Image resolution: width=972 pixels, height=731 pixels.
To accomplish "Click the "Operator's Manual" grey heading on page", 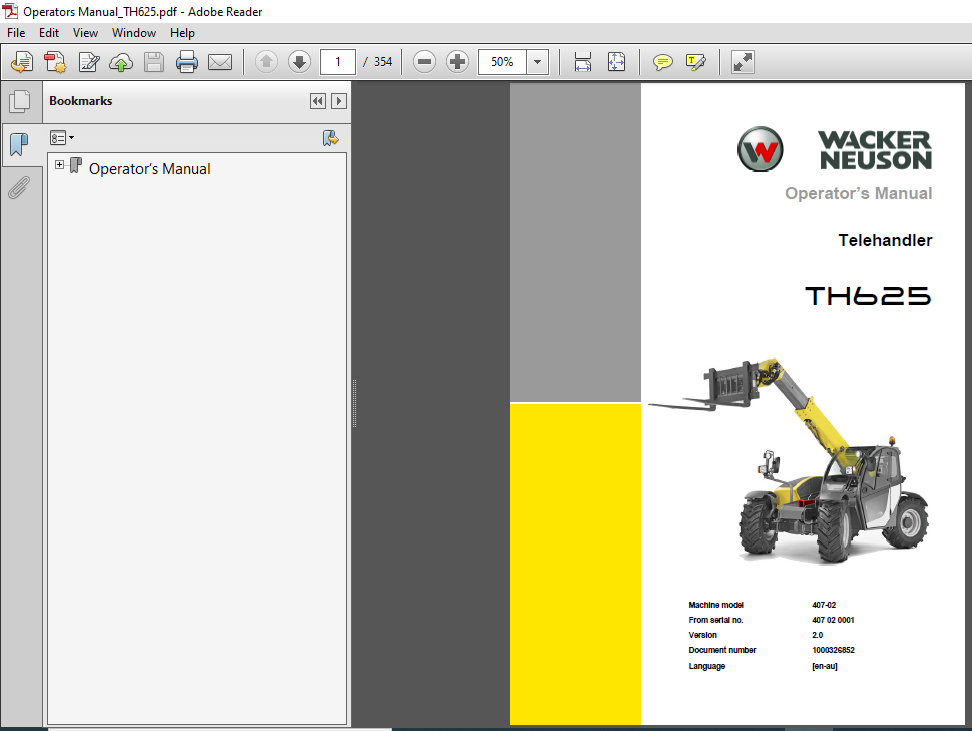I will click(x=859, y=193).
